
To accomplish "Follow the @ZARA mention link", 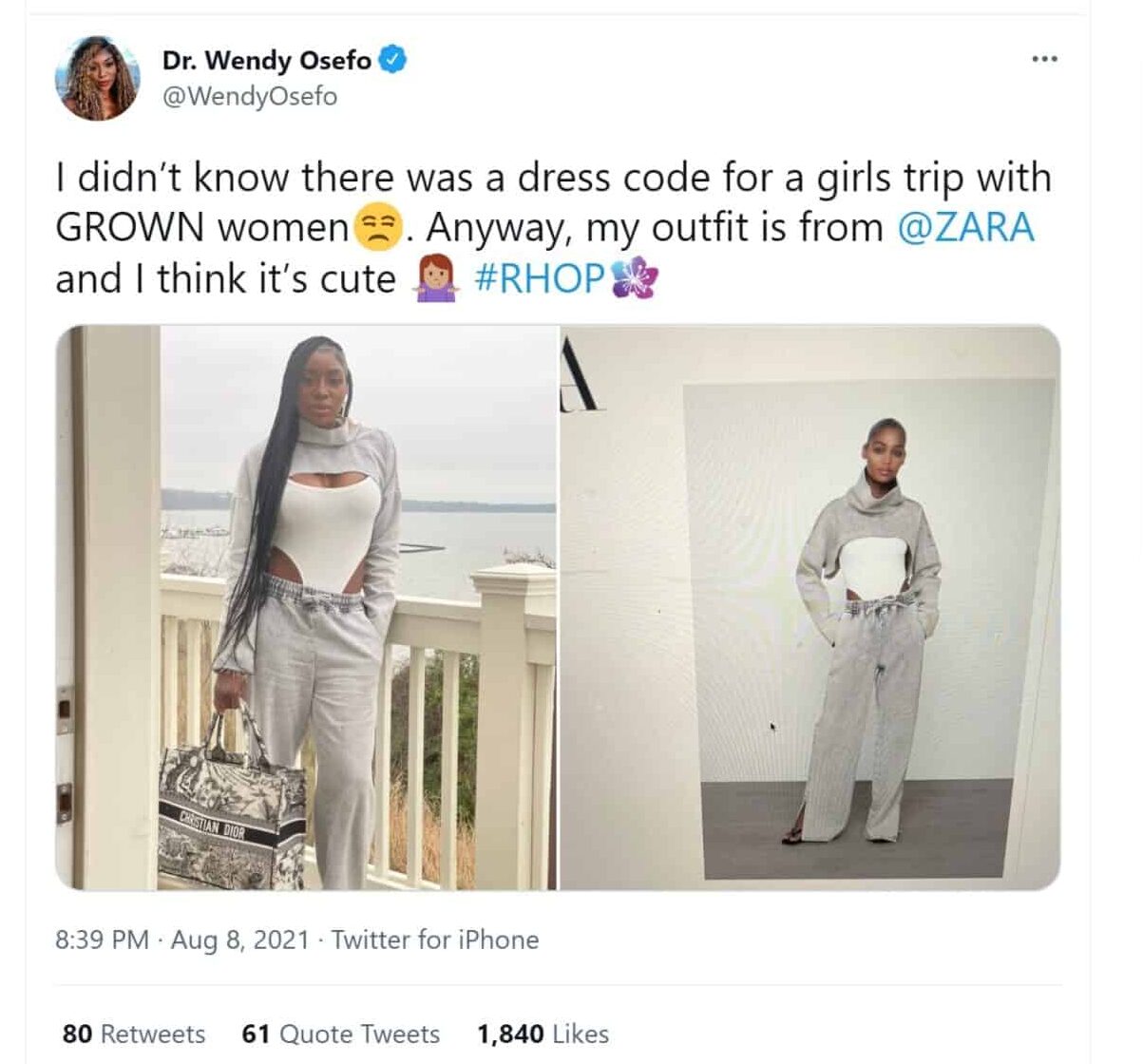I will 964,228.
